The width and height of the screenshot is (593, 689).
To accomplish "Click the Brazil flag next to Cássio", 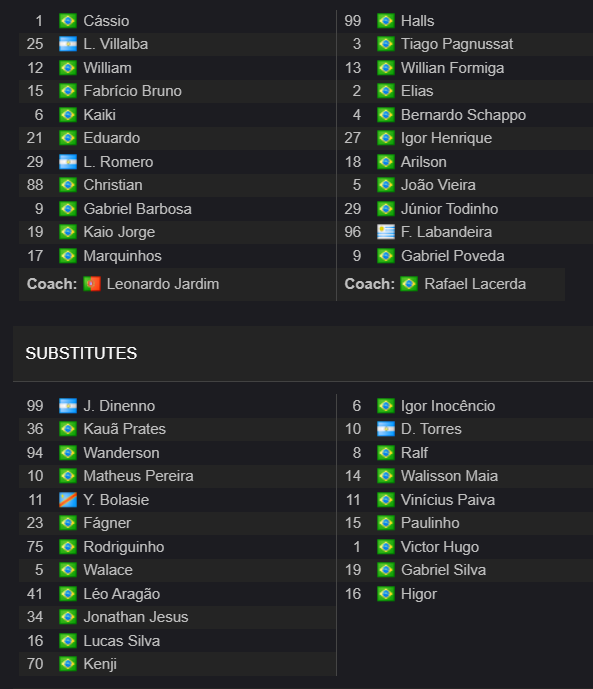I will click(68, 21).
